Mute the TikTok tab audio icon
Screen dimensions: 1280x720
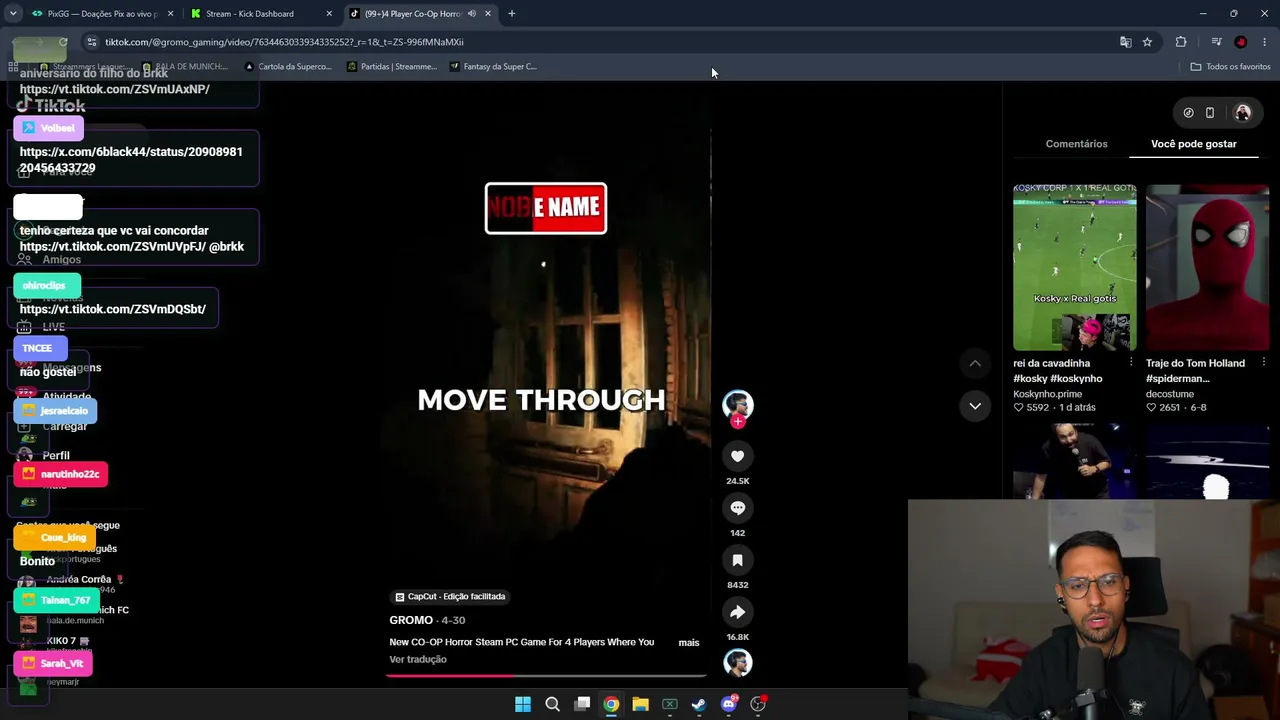click(472, 14)
